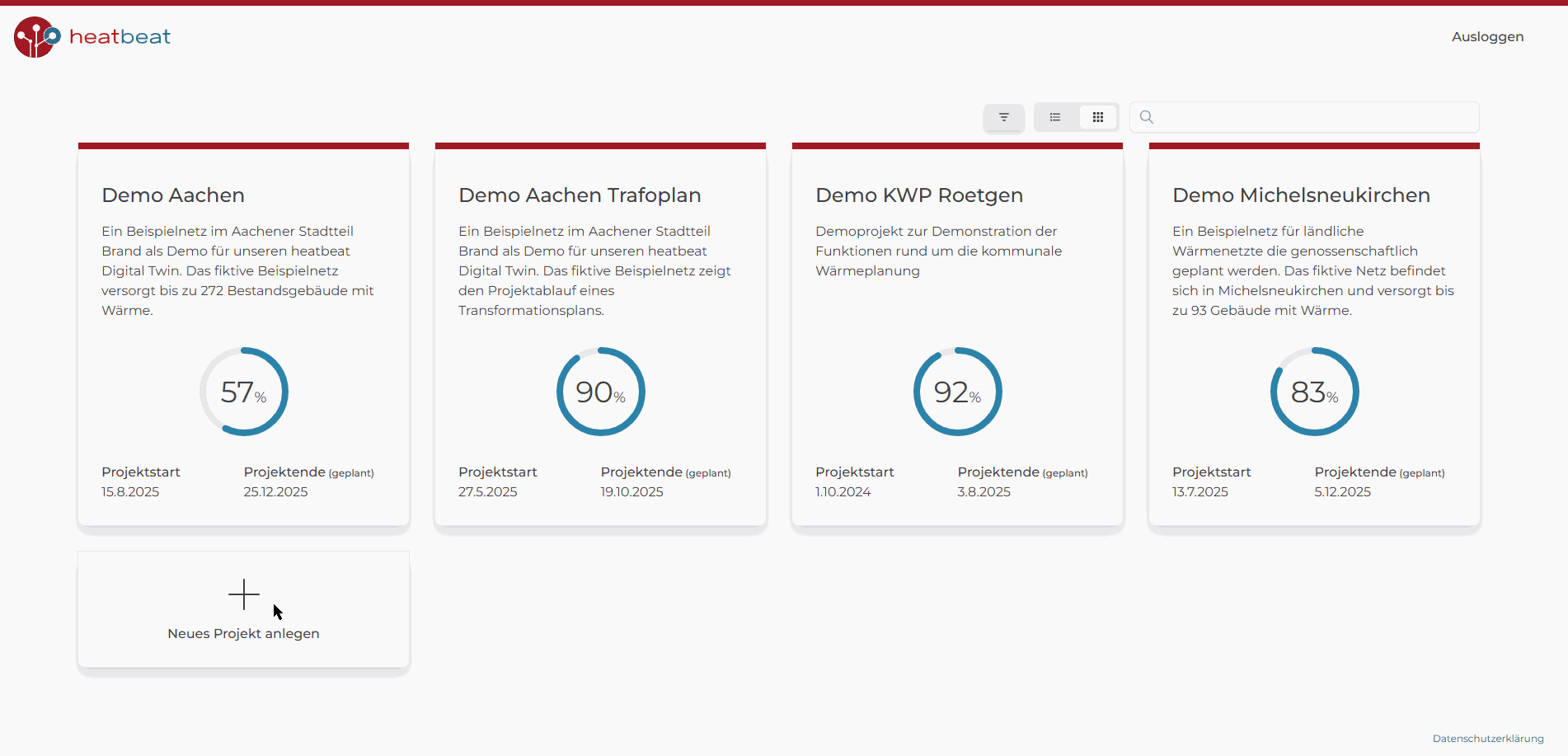1568x756 pixels.
Task: Click the magnifier search icon
Action: [1147, 117]
